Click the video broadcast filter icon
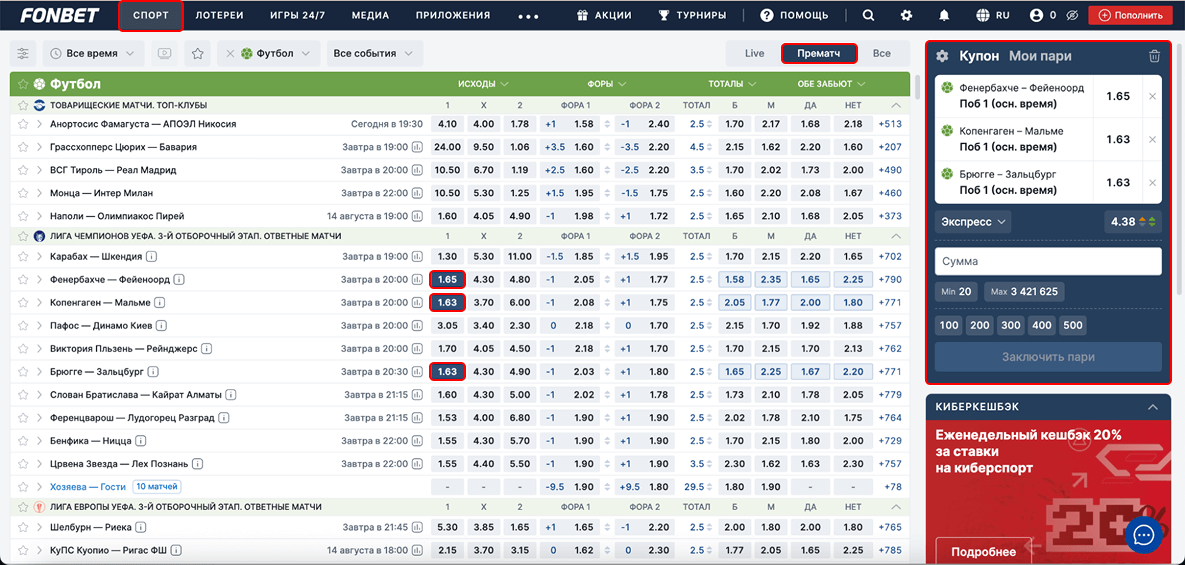This screenshot has height=565, width=1185. [x=164, y=54]
